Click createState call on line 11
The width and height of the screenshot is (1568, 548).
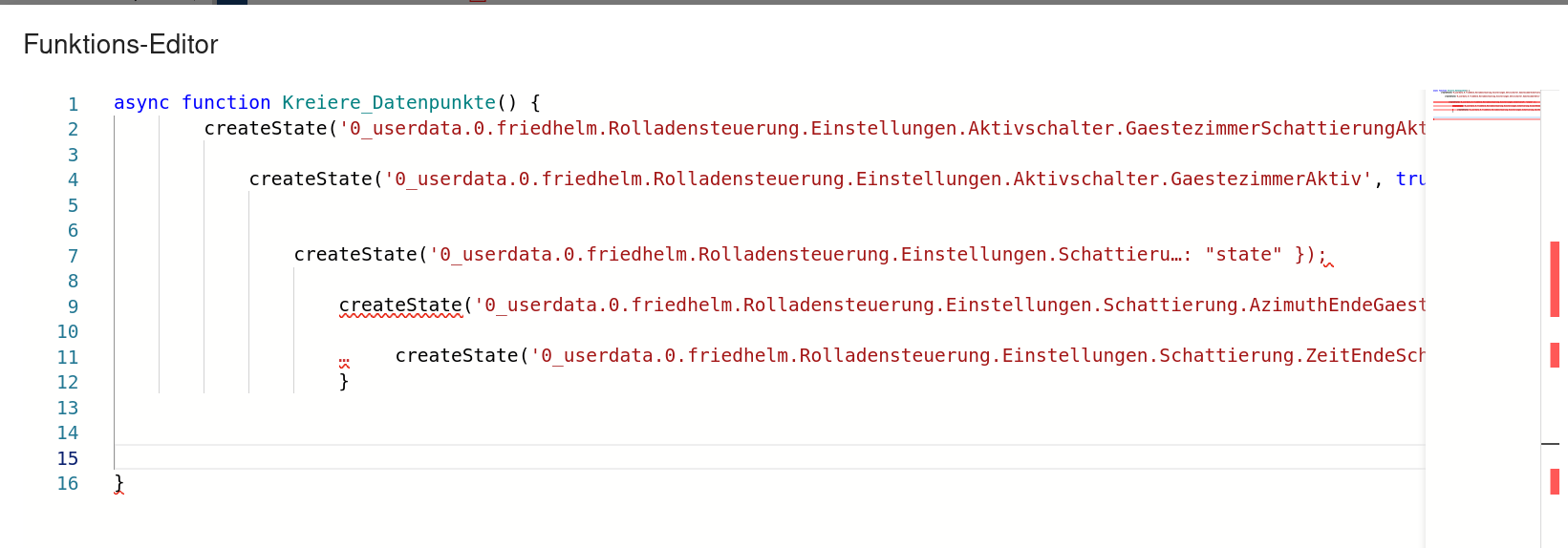[457, 356]
